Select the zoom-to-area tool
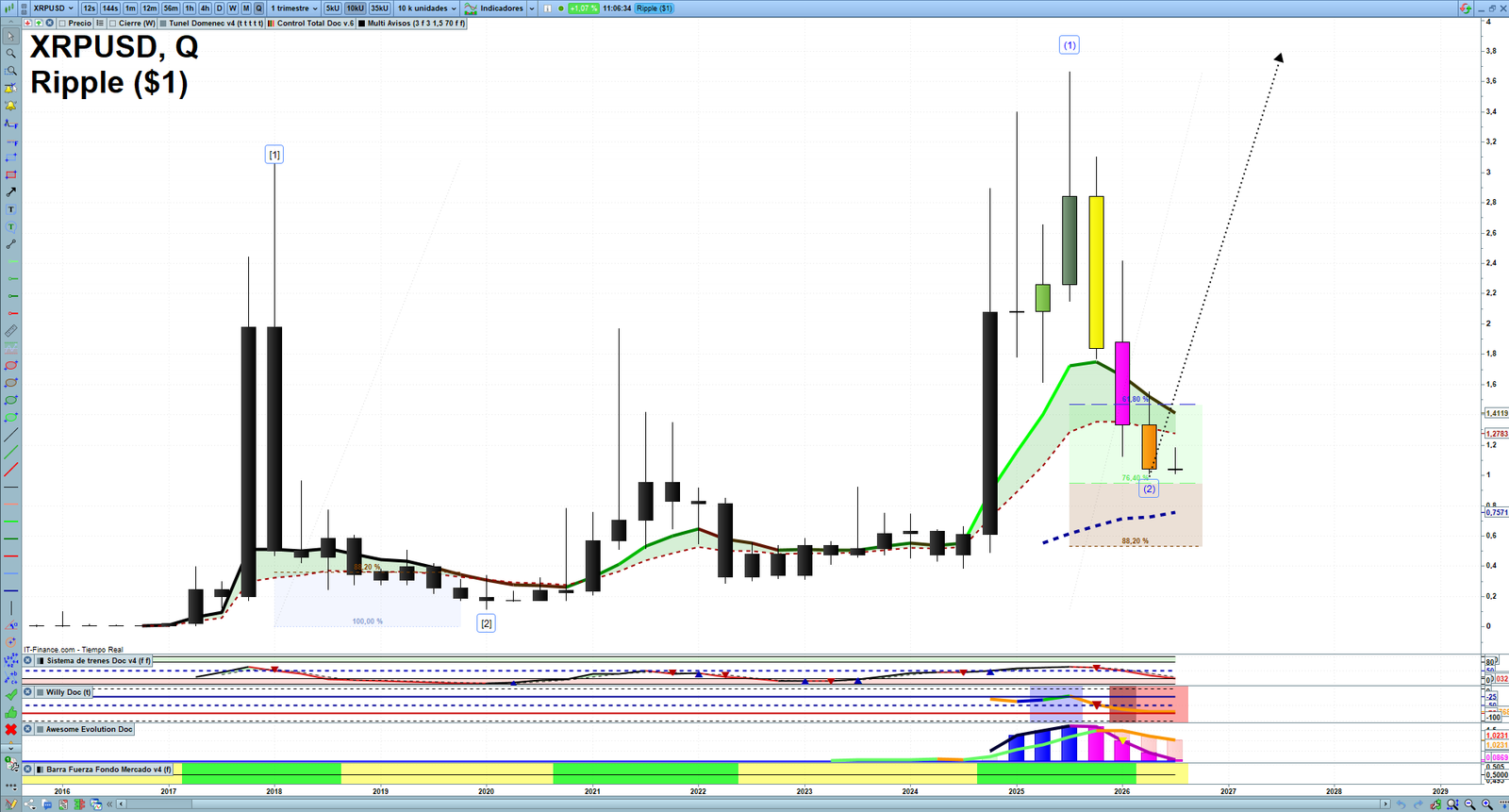1509x812 pixels. pos(10,71)
